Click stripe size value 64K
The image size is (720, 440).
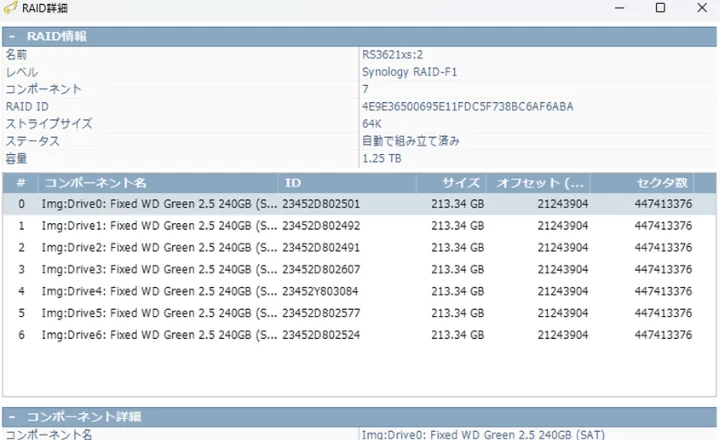[x=371, y=124]
